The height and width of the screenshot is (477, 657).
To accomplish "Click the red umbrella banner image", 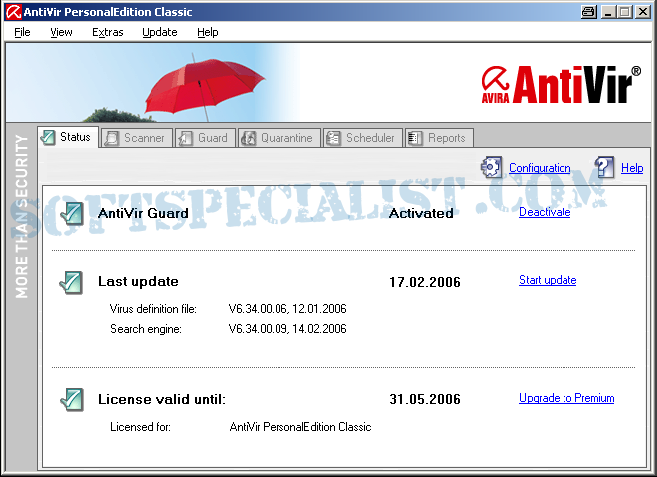I will (204, 87).
